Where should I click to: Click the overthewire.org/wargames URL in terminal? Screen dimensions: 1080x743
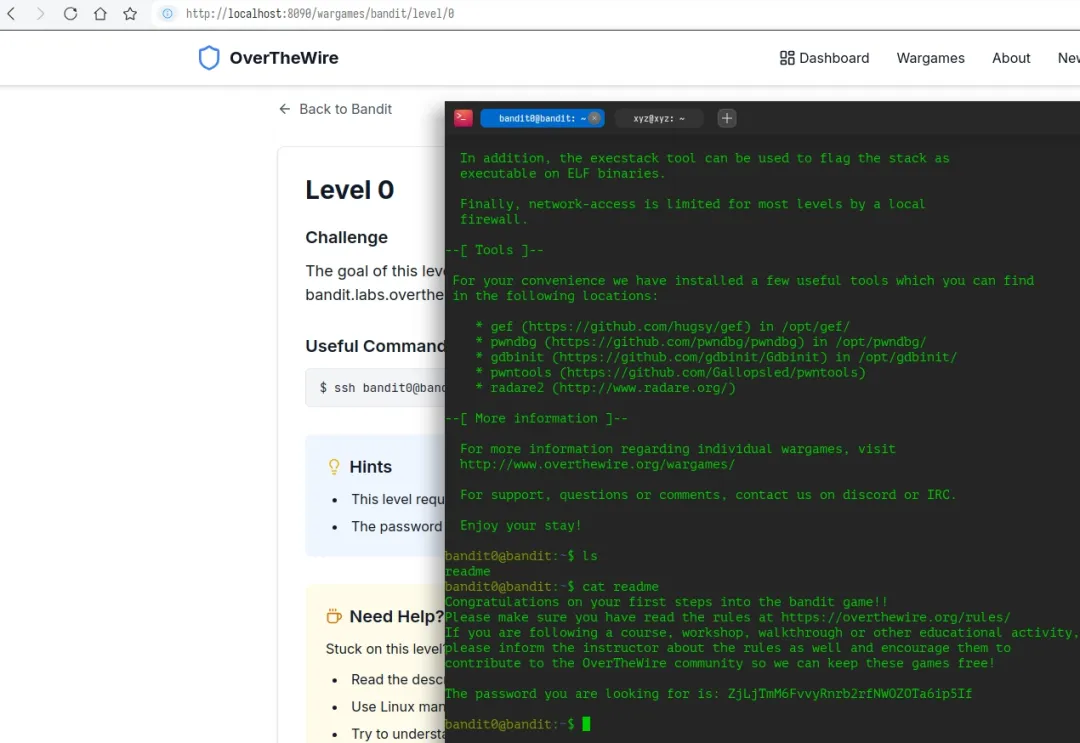click(597, 464)
